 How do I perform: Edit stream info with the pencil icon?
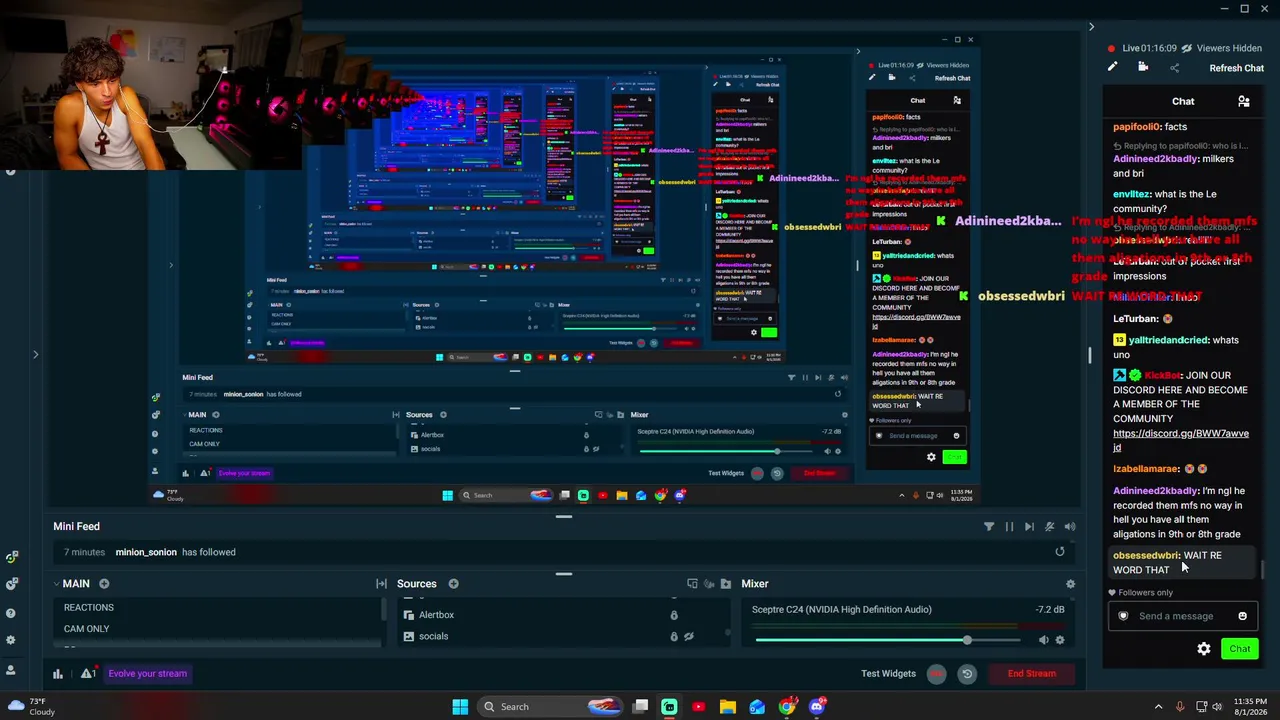pyautogui.click(x=1112, y=67)
